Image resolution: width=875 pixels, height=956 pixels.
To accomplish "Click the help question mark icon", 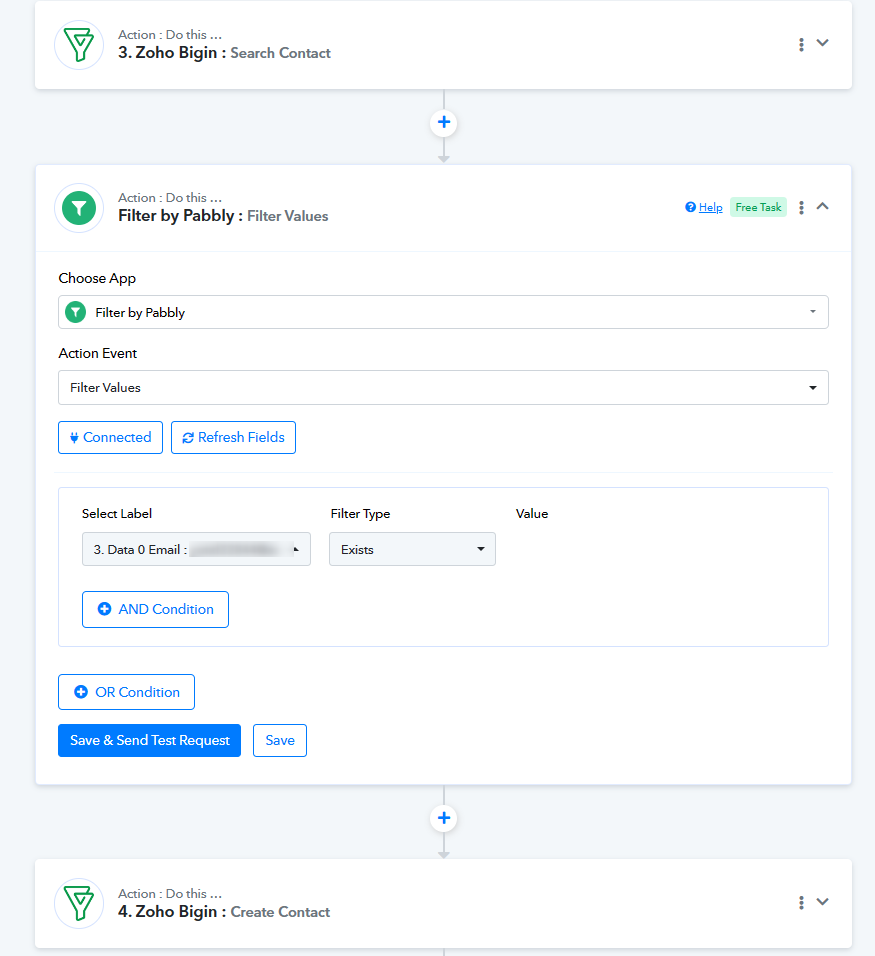I will pyautogui.click(x=690, y=207).
